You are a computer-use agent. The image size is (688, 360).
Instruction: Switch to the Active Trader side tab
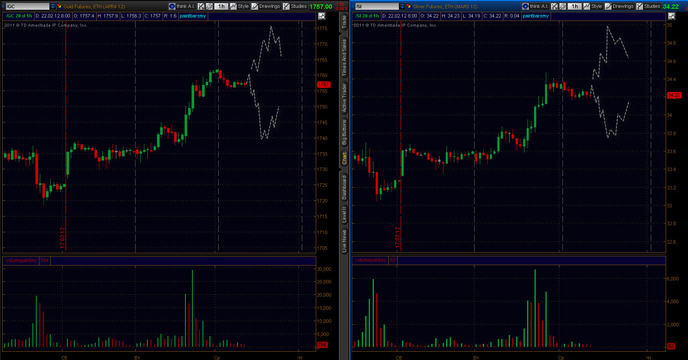tap(344, 97)
